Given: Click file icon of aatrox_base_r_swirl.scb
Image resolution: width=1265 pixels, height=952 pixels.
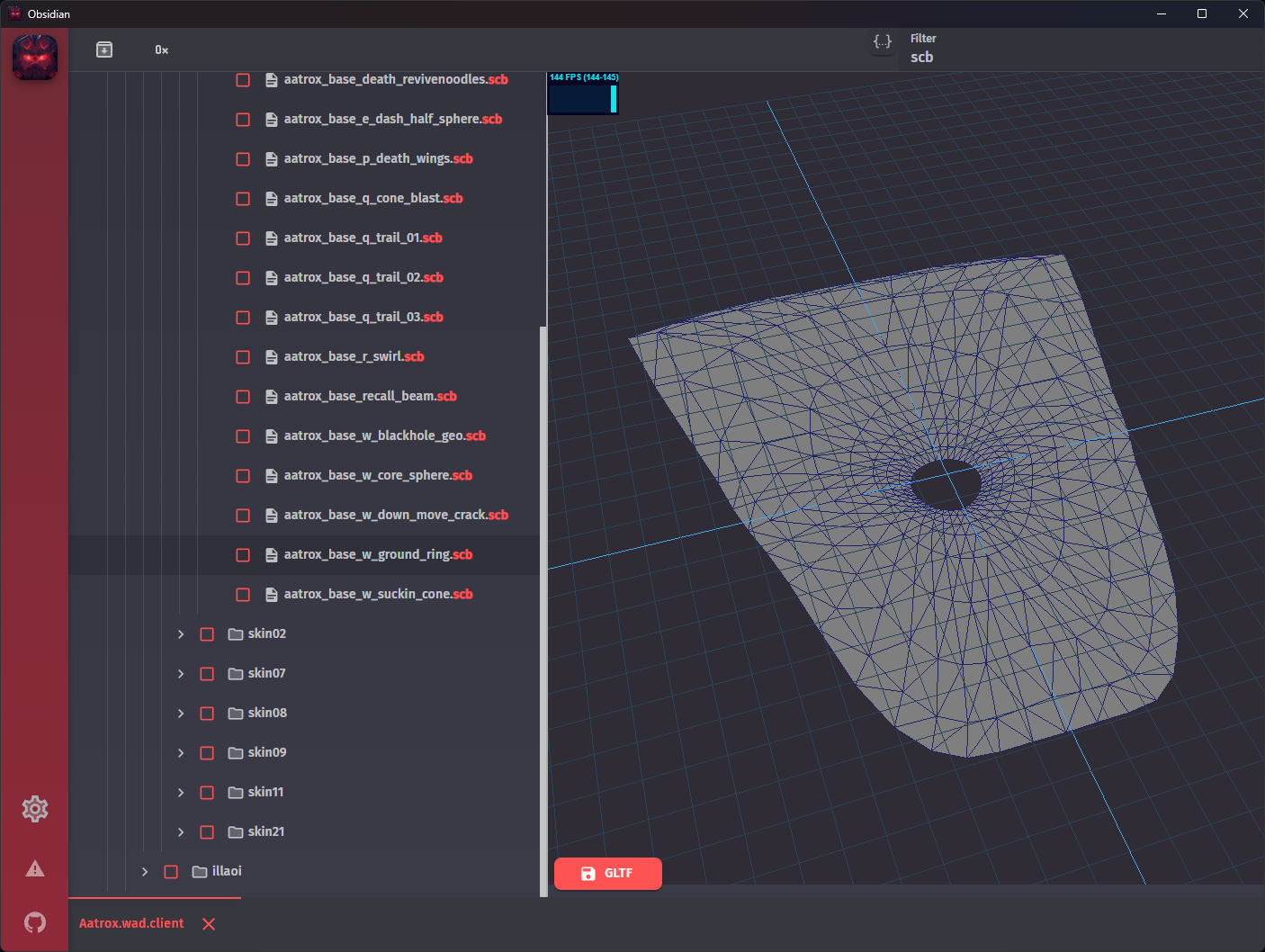Looking at the screenshot, I should click(x=272, y=357).
